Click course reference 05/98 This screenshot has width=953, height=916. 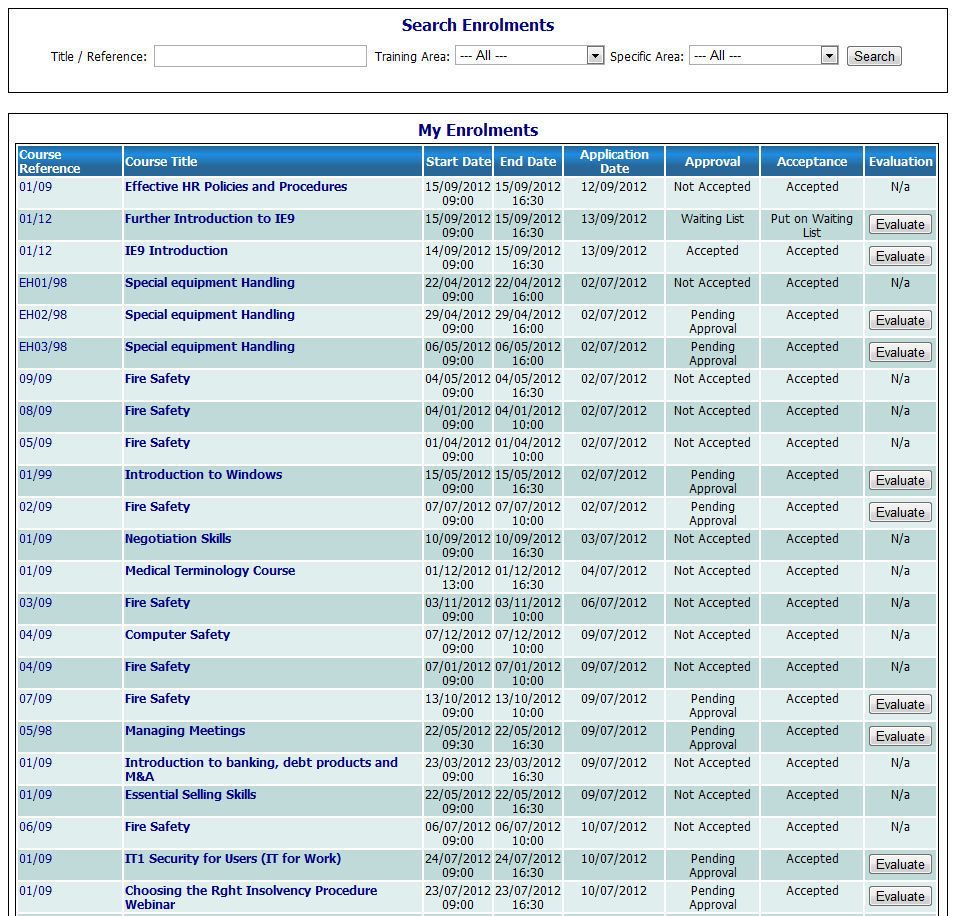coord(35,731)
